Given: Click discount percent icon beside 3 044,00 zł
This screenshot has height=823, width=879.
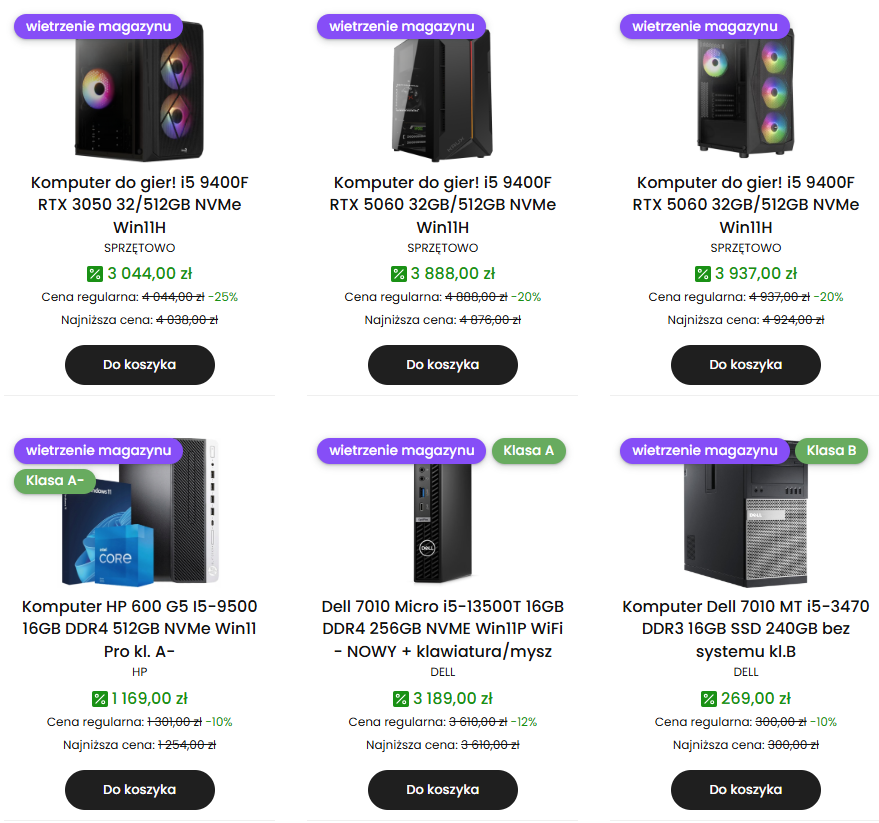Looking at the screenshot, I should point(95,273).
